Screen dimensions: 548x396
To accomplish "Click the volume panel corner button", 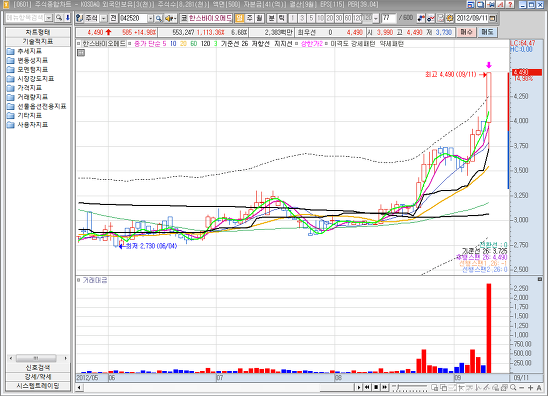I will 540,279.
